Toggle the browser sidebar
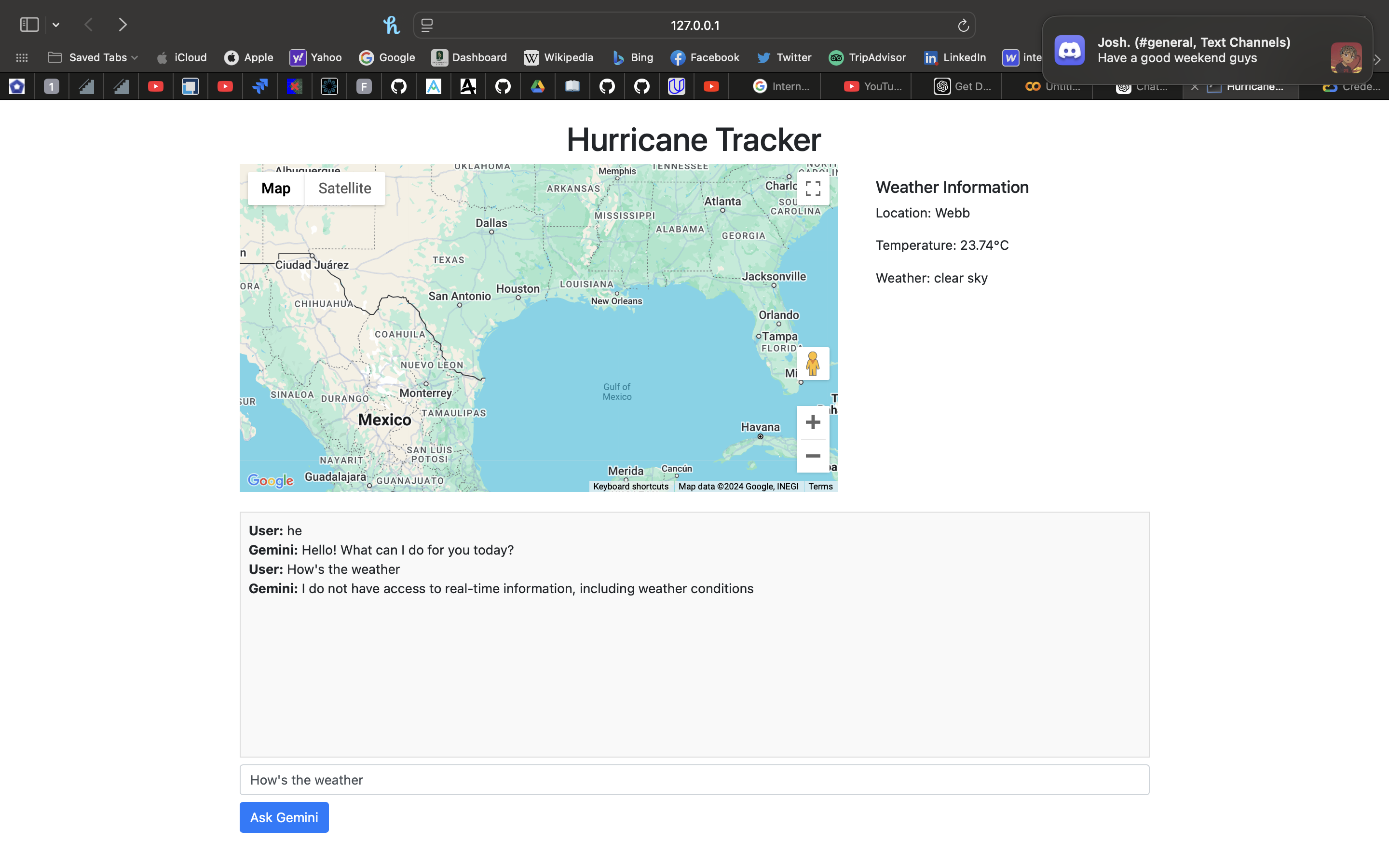This screenshot has height=868, width=1389. [29, 24]
